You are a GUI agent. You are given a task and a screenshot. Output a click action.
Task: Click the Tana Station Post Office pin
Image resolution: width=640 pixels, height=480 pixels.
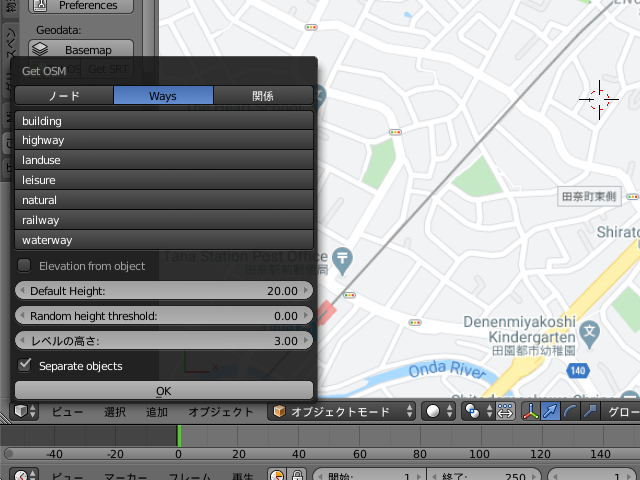coord(342,261)
